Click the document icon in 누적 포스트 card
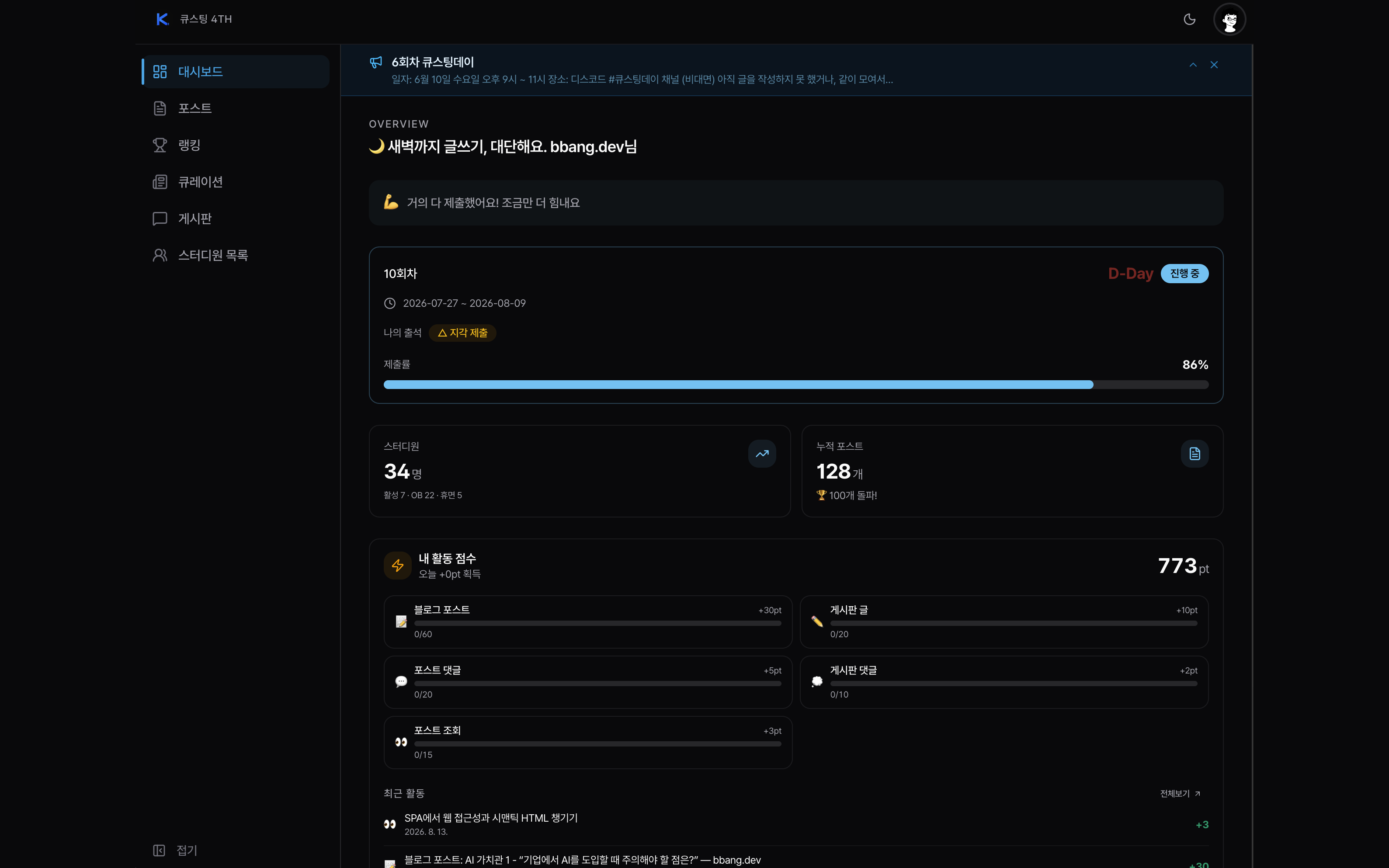The width and height of the screenshot is (1389, 868). pyautogui.click(x=1195, y=454)
